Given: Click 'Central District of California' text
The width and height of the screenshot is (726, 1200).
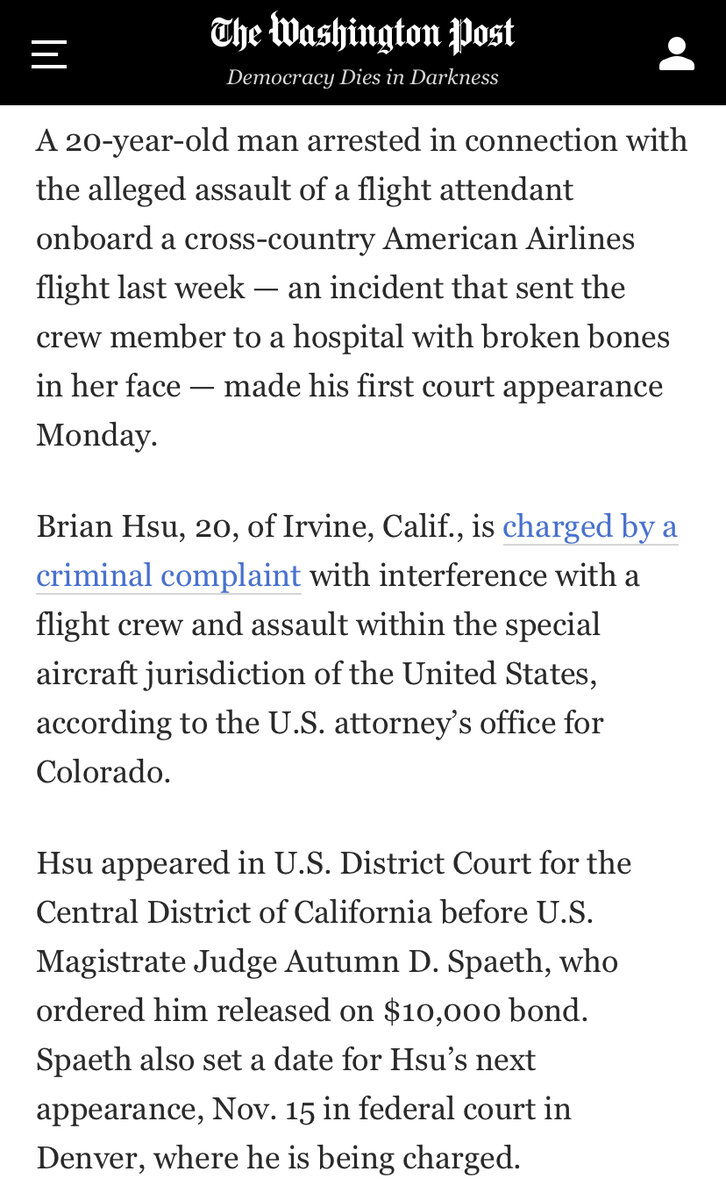Looking at the screenshot, I should [251, 910].
